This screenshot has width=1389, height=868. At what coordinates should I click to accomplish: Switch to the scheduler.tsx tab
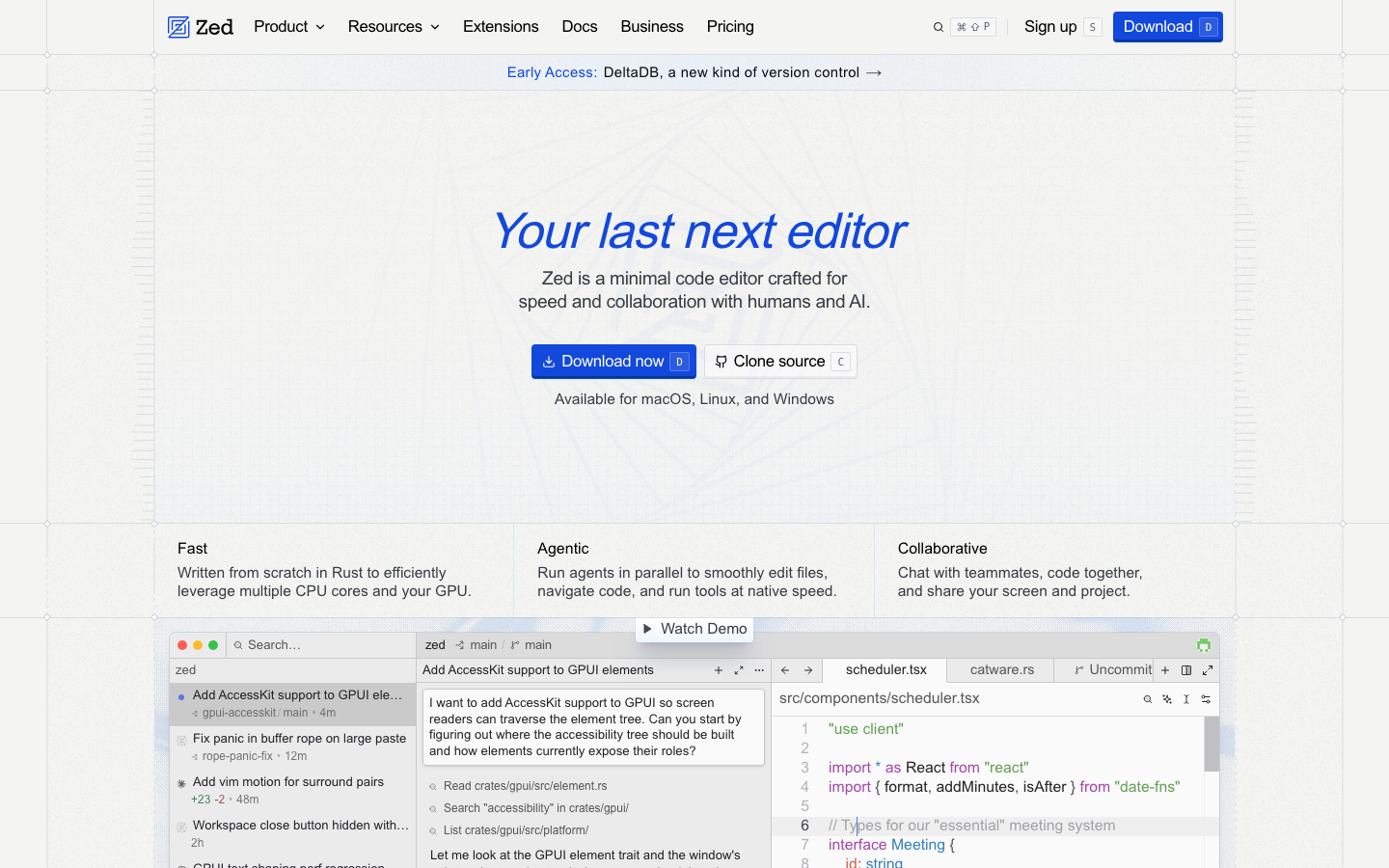(885, 670)
